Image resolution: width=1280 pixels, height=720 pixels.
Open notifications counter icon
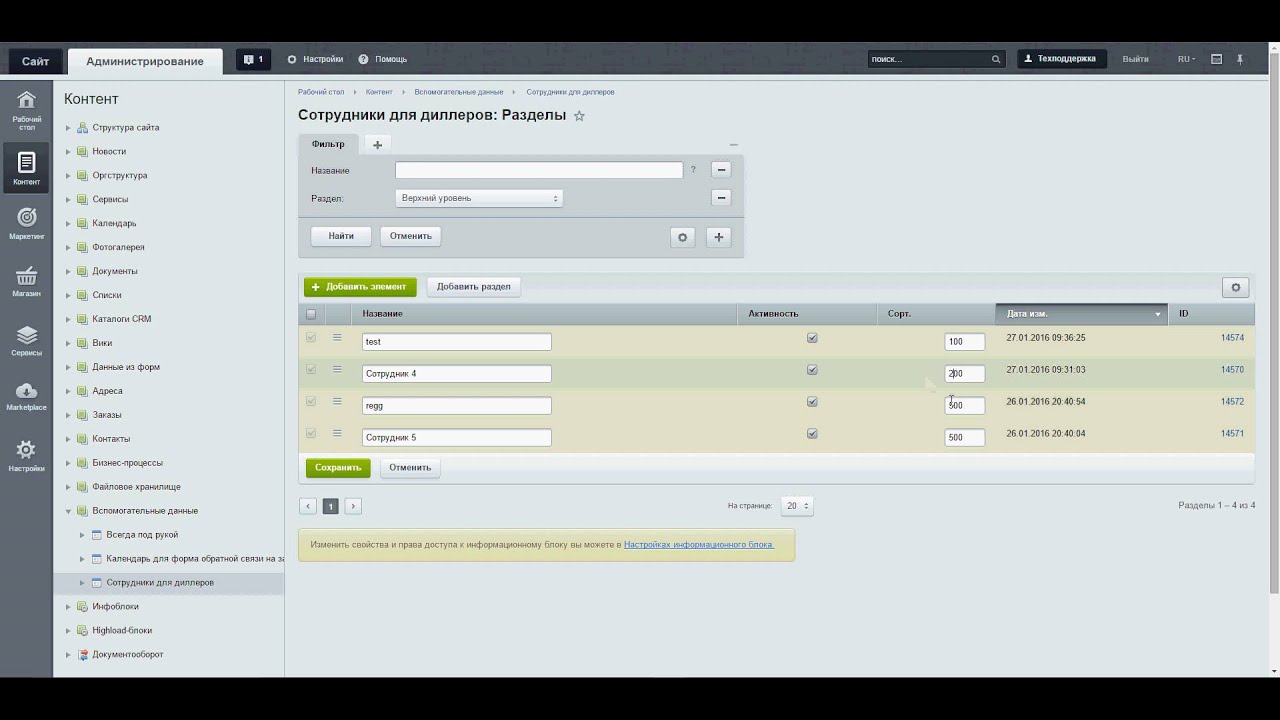253,59
